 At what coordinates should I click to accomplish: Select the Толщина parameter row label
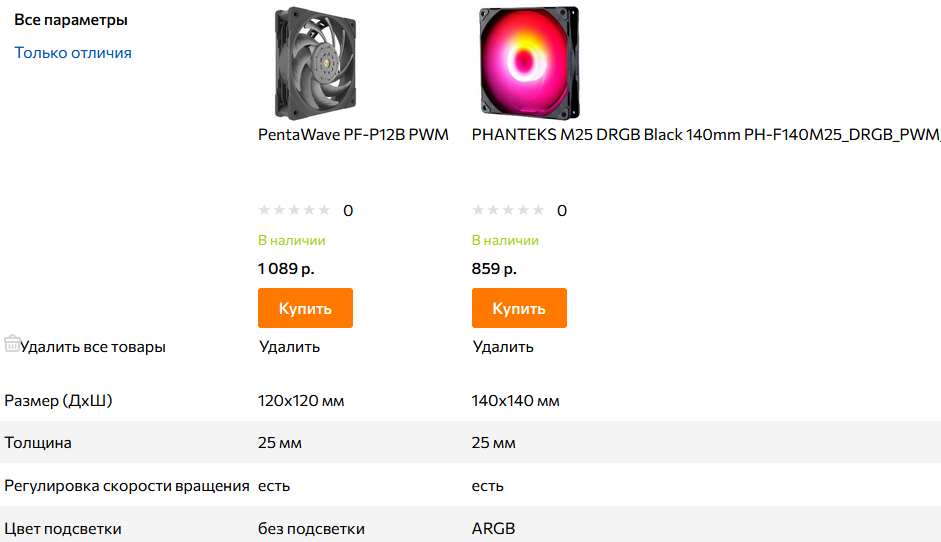(x=38, y=443)
